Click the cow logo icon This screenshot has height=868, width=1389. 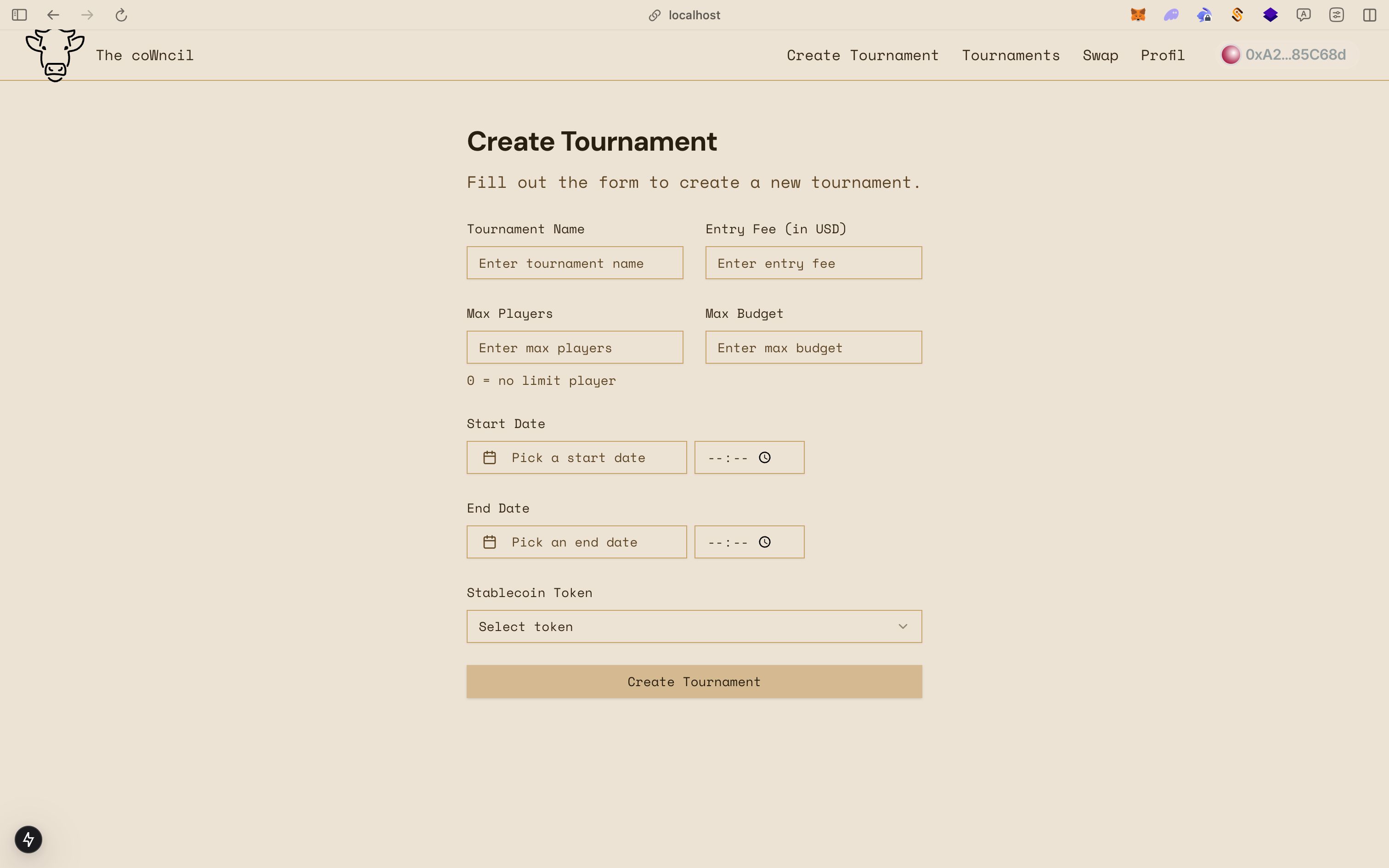55,55
